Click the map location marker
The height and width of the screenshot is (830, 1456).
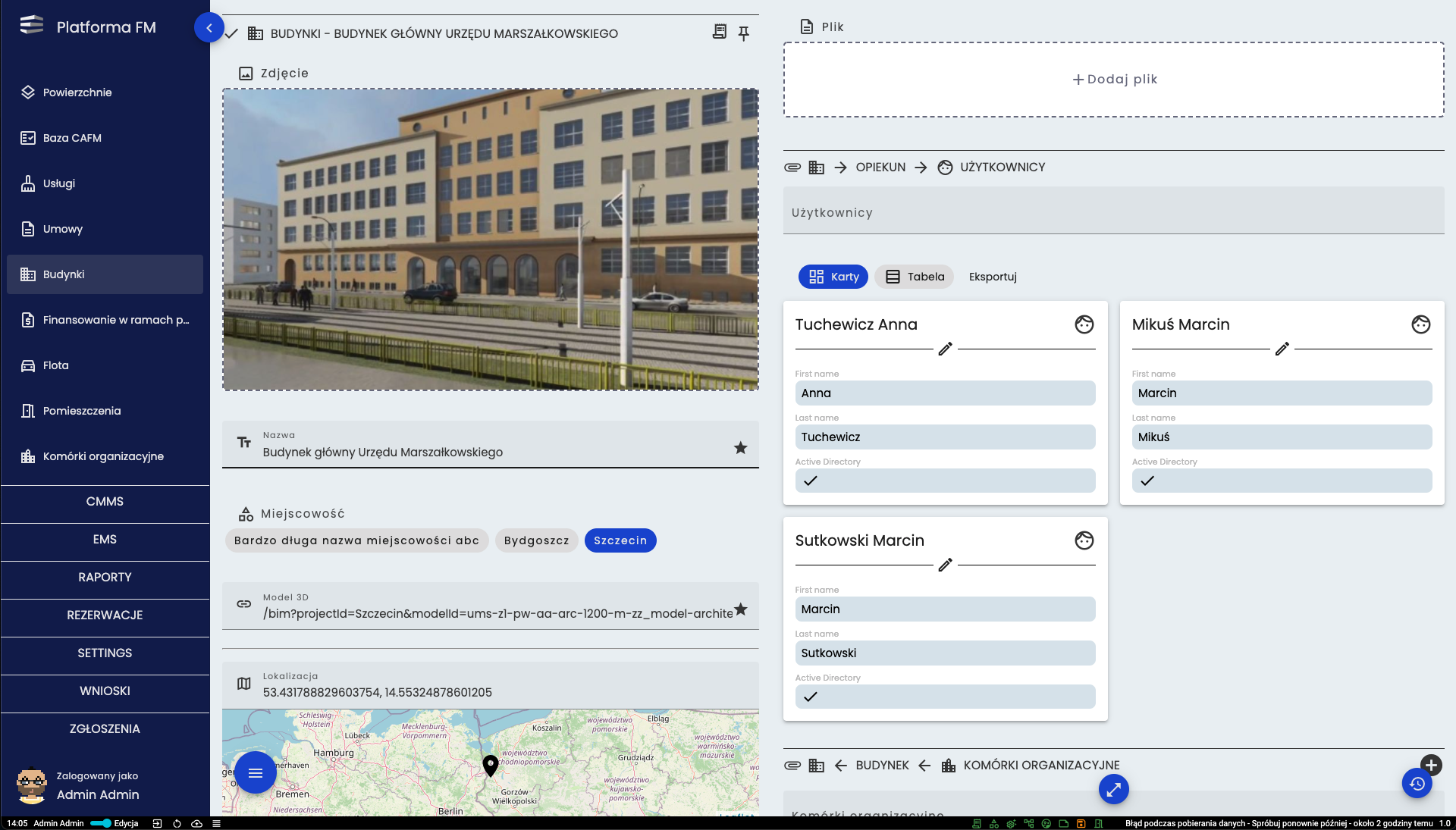tap(491, 766)
